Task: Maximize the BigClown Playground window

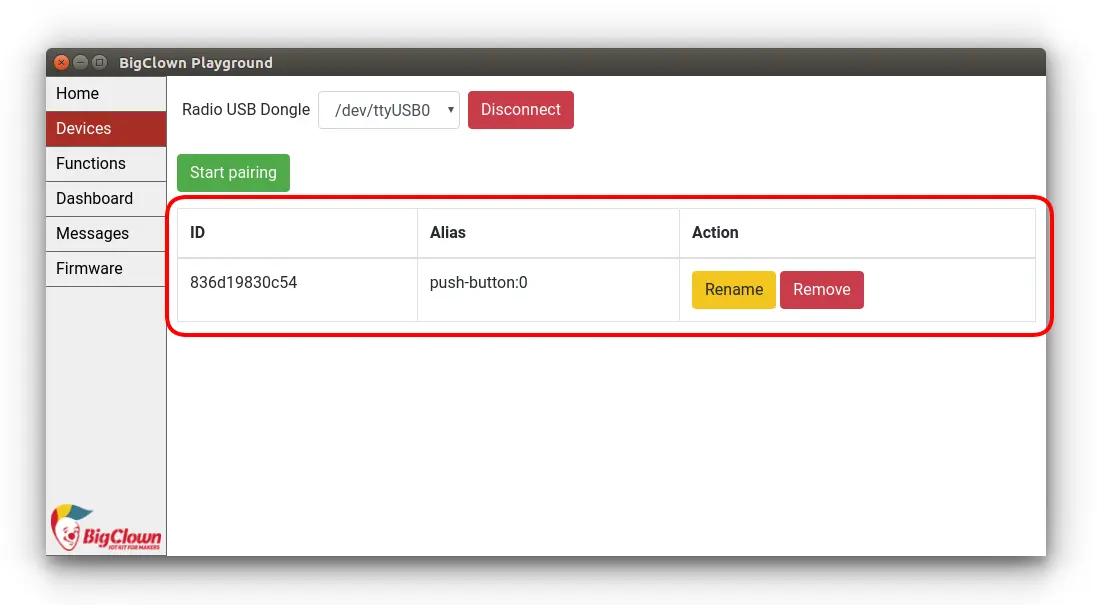Action: click(x=99, y=63)
